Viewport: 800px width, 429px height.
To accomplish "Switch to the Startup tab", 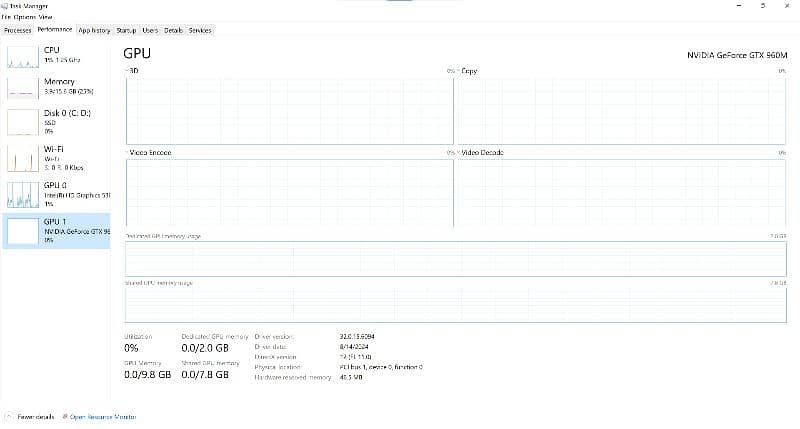I will click(126, 30).
